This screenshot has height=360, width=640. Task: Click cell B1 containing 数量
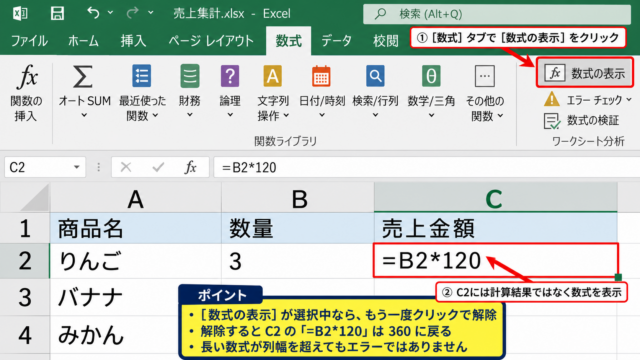click(298, 228)
